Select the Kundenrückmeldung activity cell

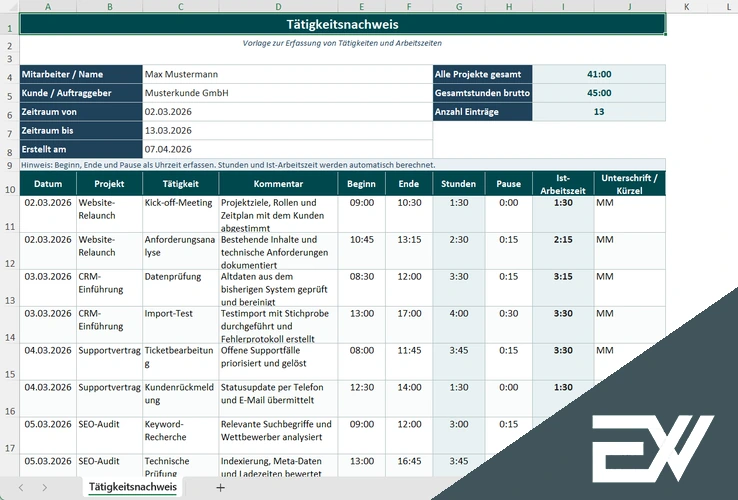click(181, 399)
